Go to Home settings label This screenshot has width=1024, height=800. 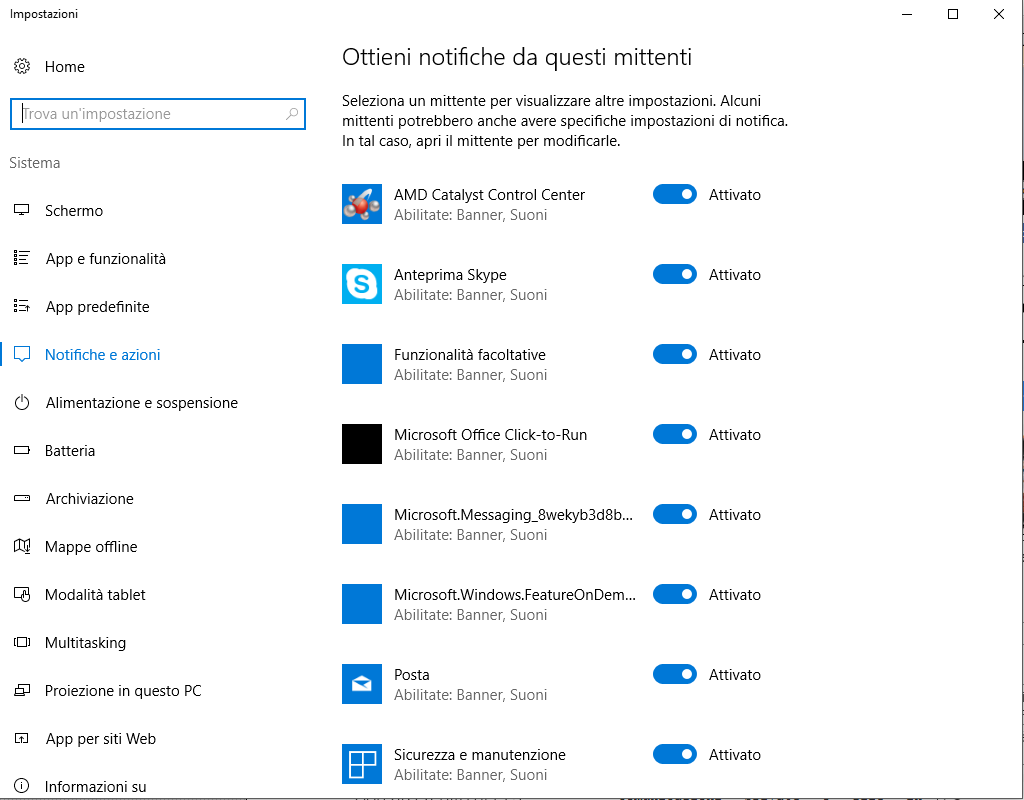(x=65, y=67)
